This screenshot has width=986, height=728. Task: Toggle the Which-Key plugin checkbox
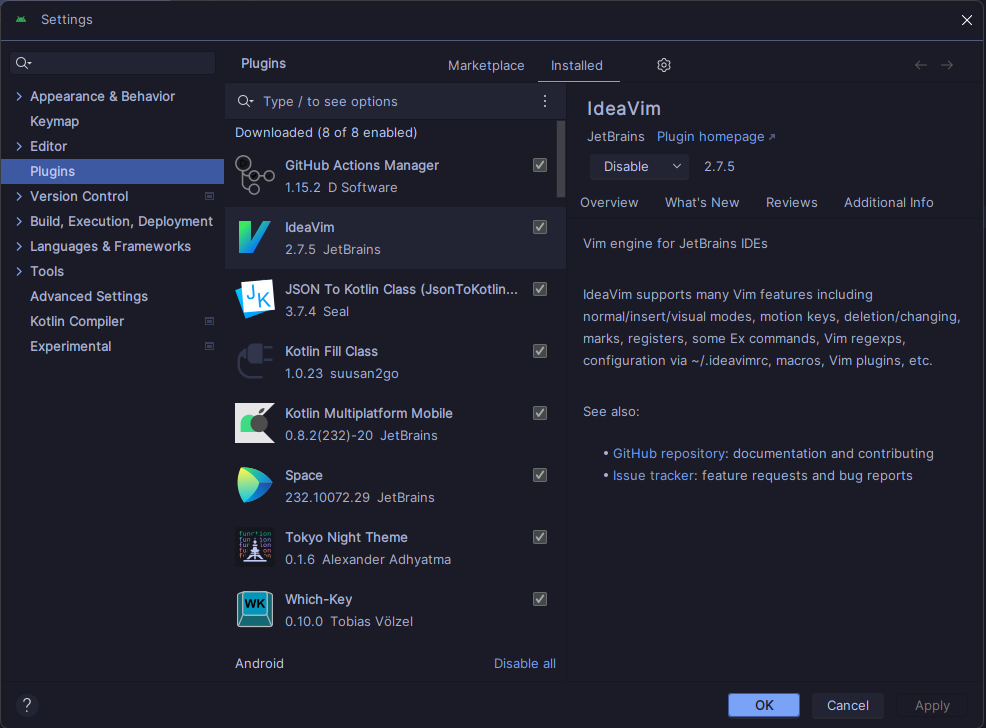pos(539,599)
